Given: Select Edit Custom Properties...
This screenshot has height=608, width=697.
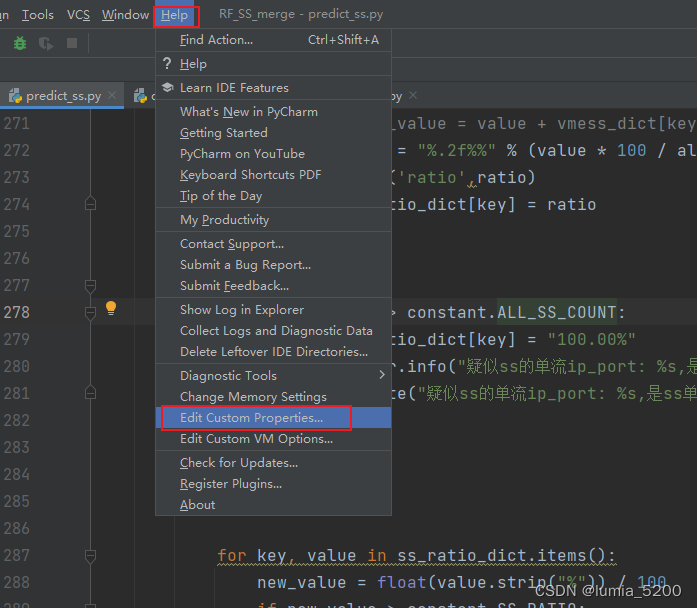Looking at the screenshot, I should [x=273, y=417].
